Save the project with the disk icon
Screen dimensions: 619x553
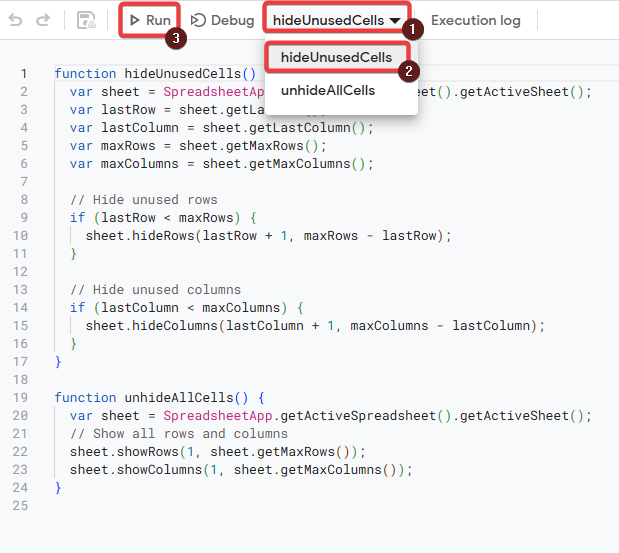87,20
